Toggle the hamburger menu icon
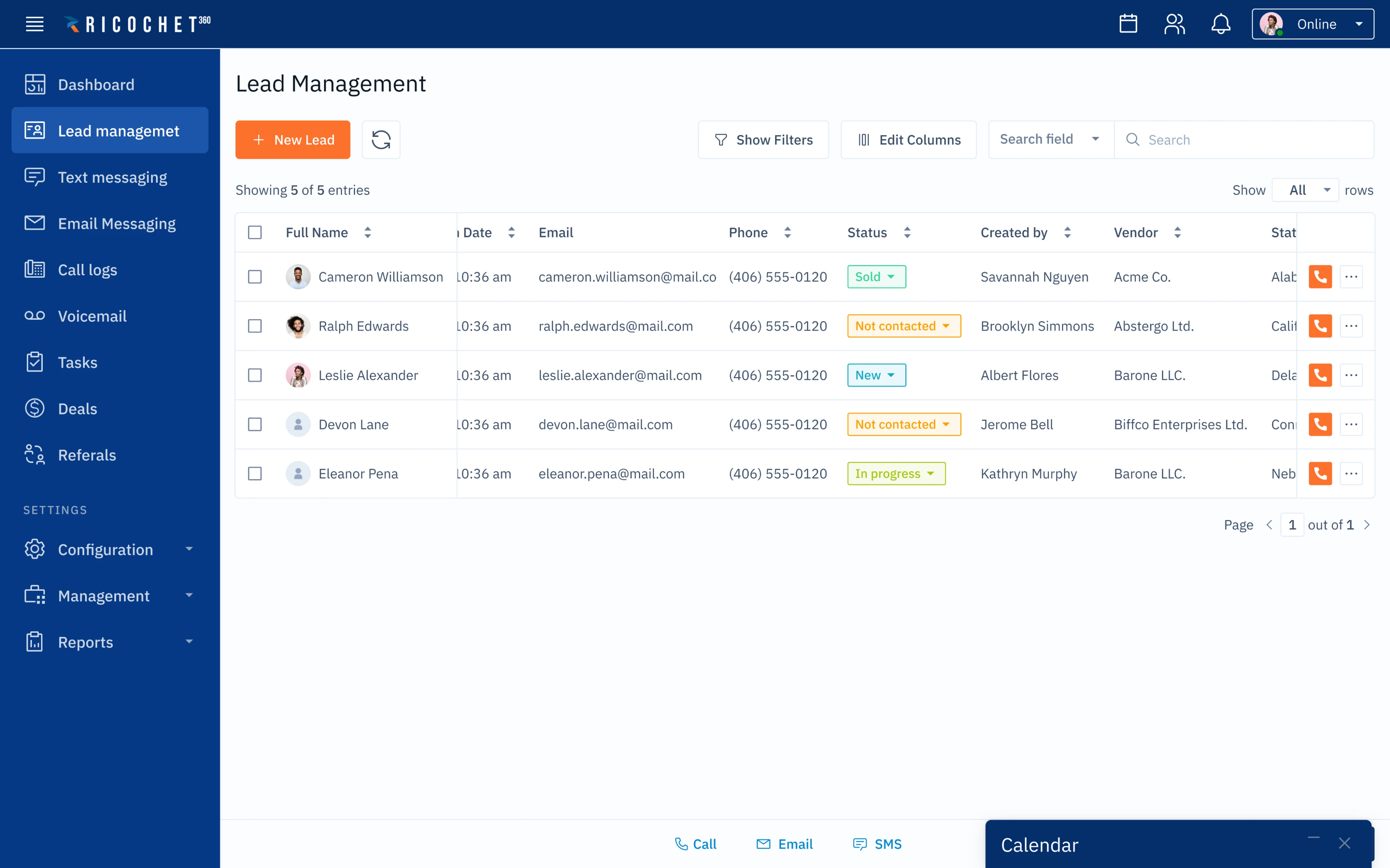This screenshot has width=1390, height=868. (x=34, y=24)
